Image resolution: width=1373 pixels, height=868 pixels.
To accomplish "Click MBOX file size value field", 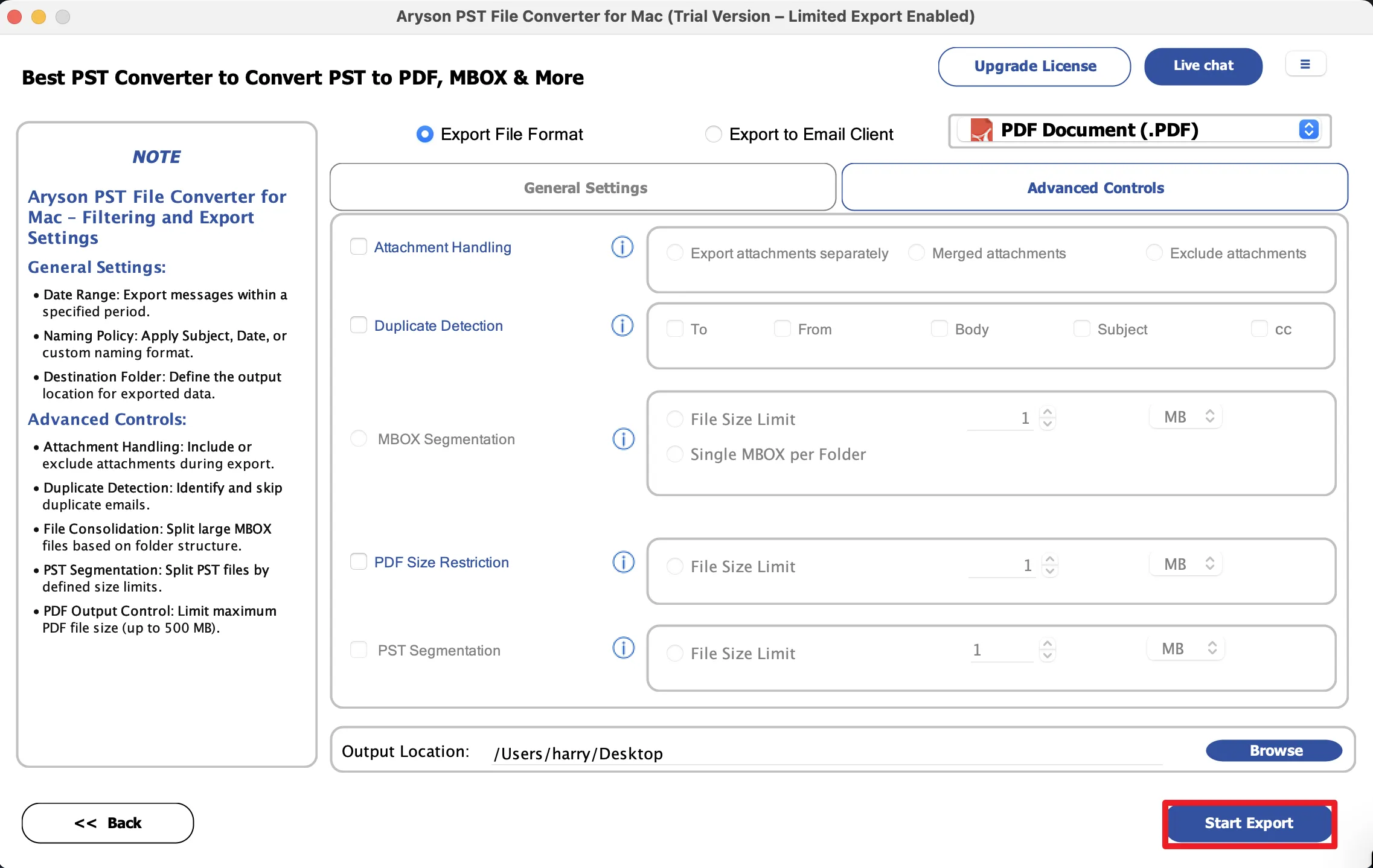I will [x=1000, y=418].
